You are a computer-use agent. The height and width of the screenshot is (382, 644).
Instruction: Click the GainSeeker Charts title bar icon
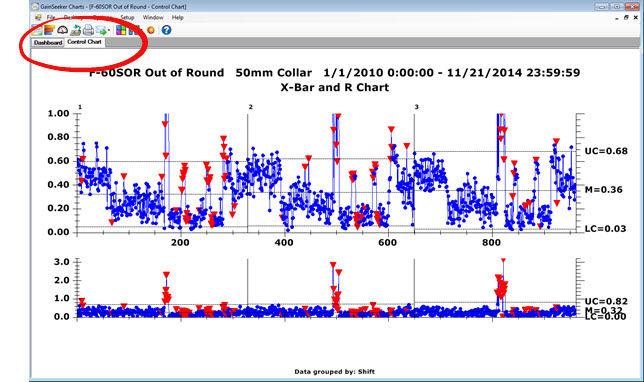[35, 7]
